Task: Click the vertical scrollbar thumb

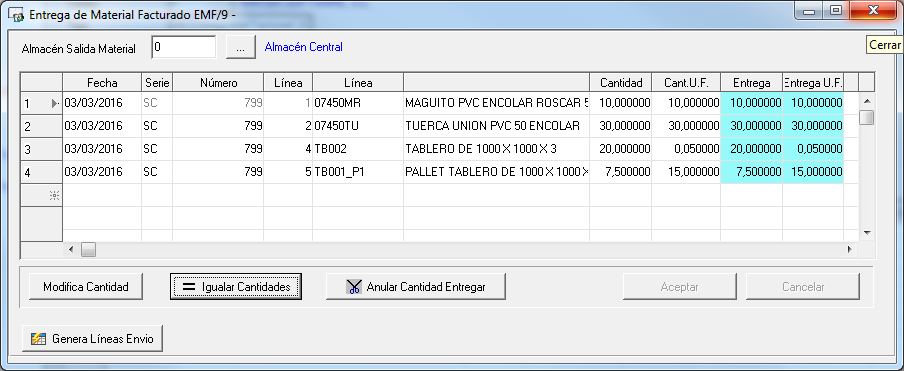Action: click(867, 117)
